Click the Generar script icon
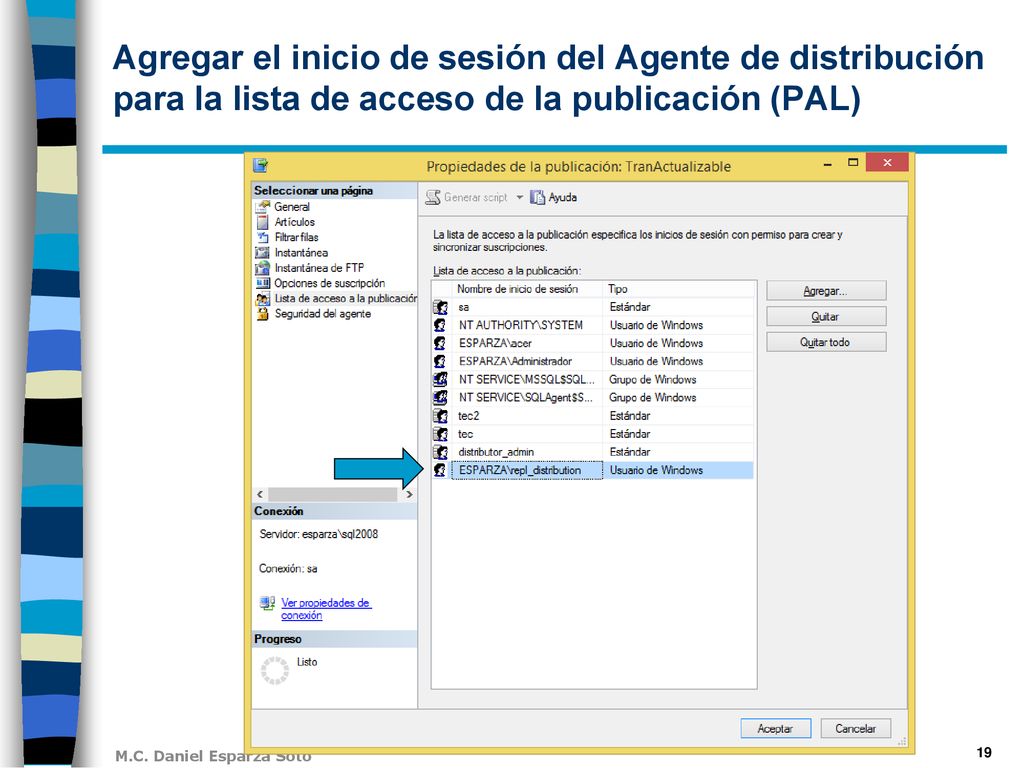 (x=432, y=197)
